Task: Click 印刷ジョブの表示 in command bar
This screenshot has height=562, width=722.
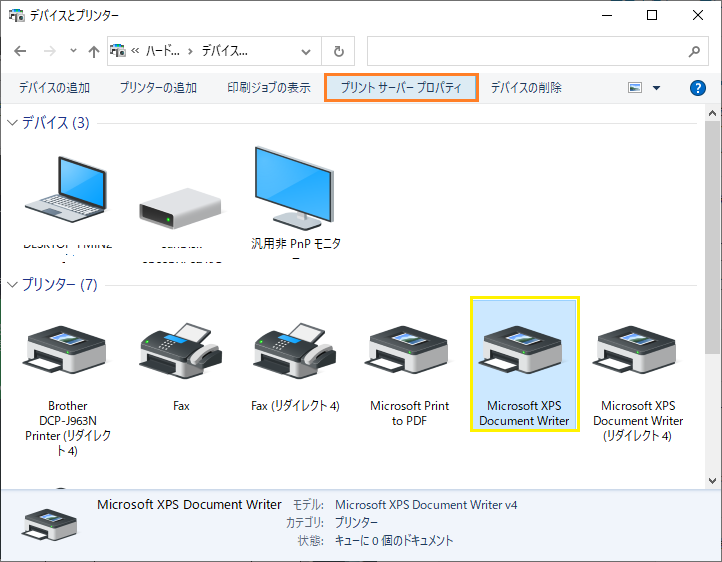Action: pyautogui.click(x=269, y=87)
